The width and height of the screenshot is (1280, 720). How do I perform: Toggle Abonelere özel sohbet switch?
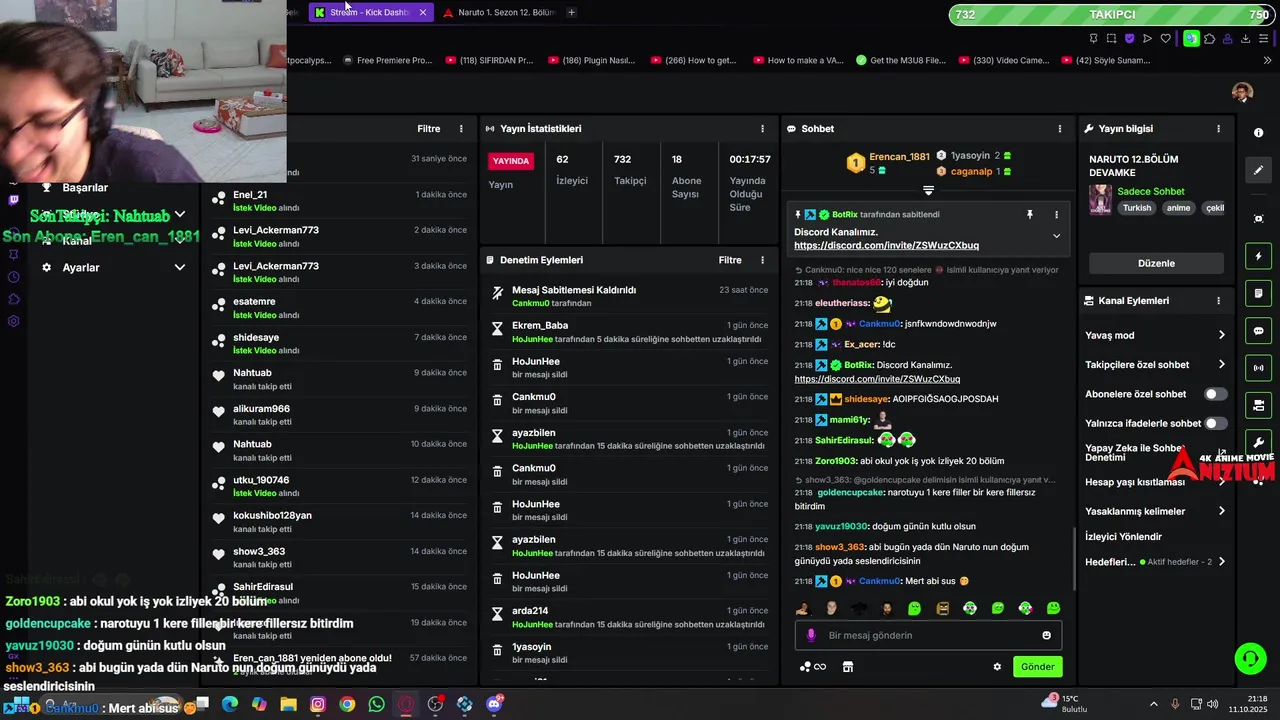point(1215,394)
